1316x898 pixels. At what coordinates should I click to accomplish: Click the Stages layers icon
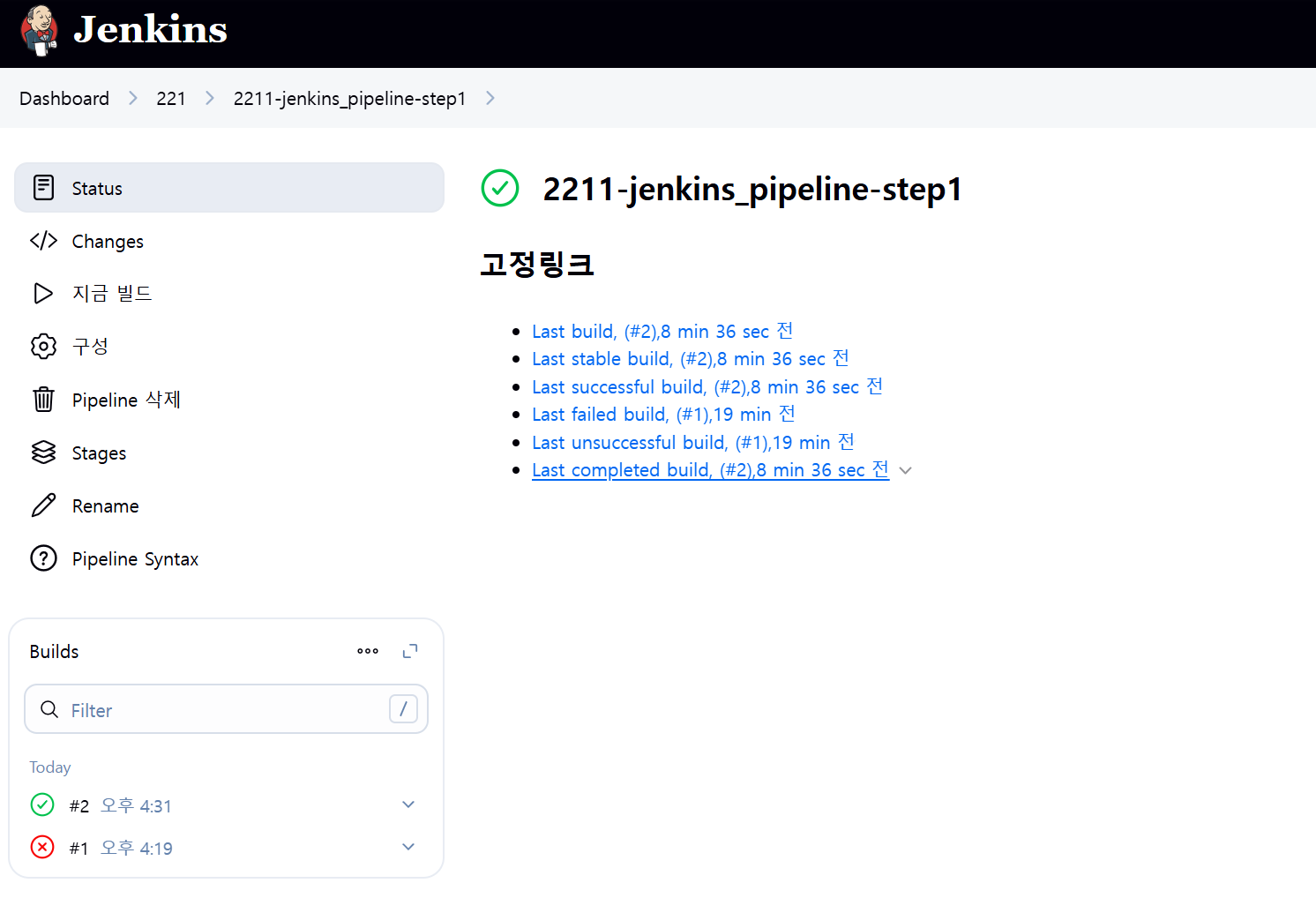coord(43,453)
